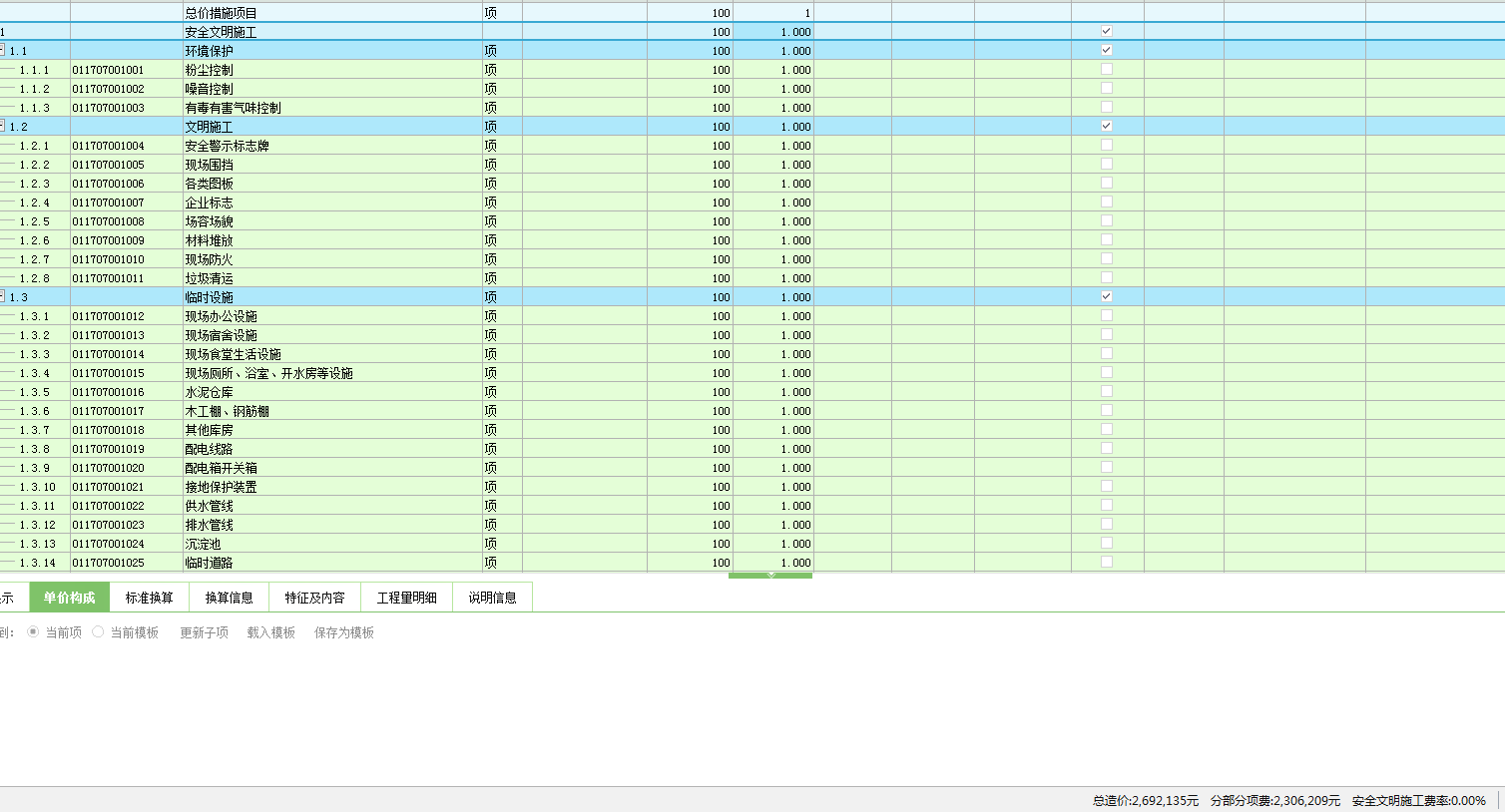Select the 现场宿舍设施 item
This screenshot has height=812, width=1505.
point(332,335)
